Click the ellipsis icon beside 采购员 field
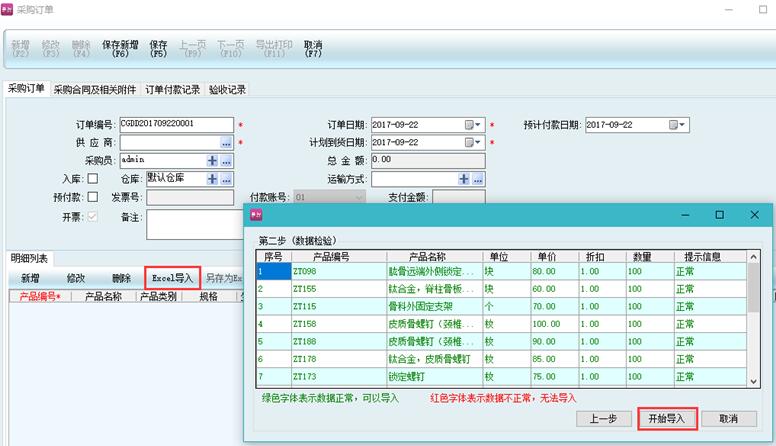 [x=226, y=160]
